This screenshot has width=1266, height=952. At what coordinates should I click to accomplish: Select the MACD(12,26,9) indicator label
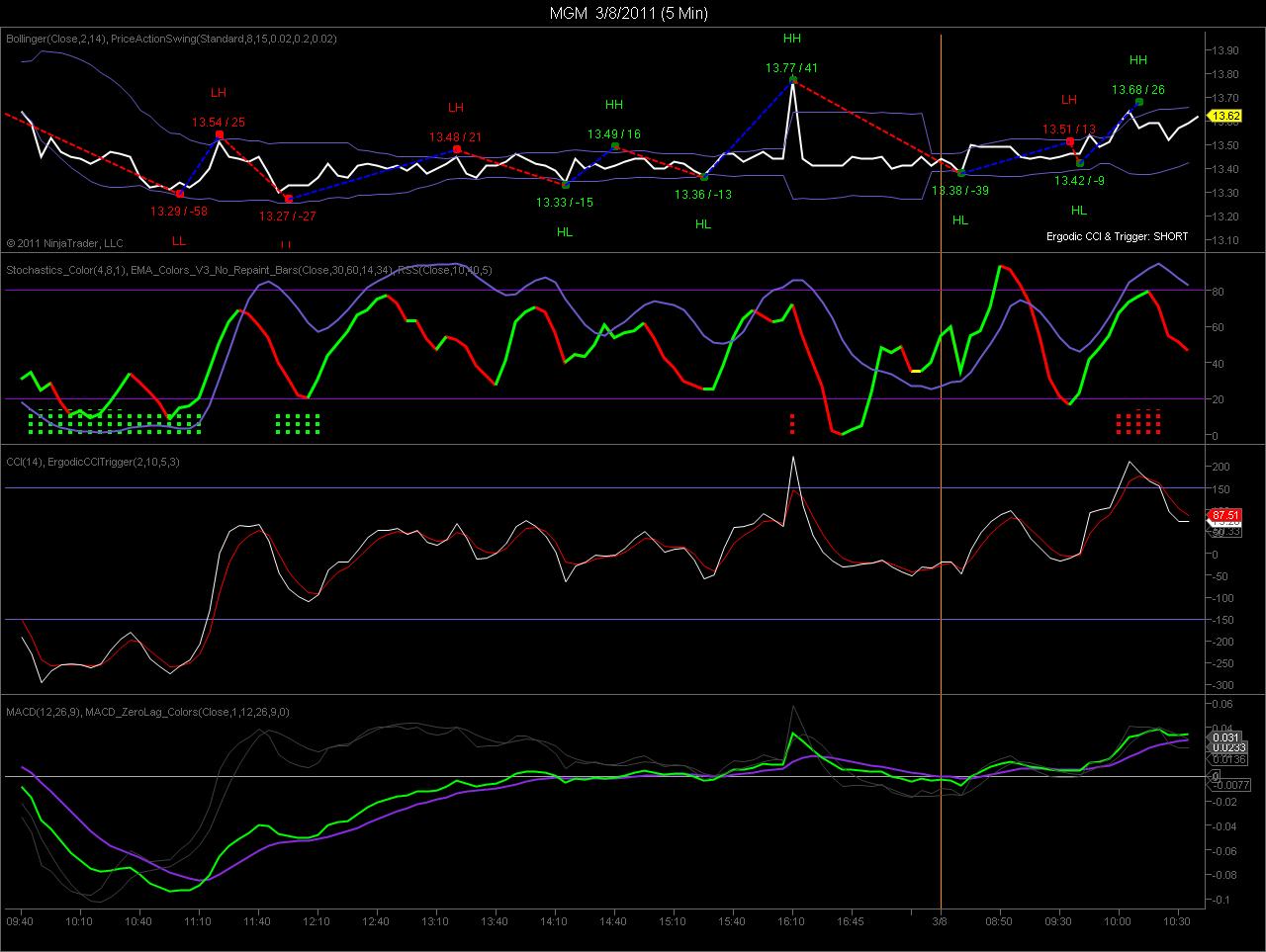coord(147,711)
